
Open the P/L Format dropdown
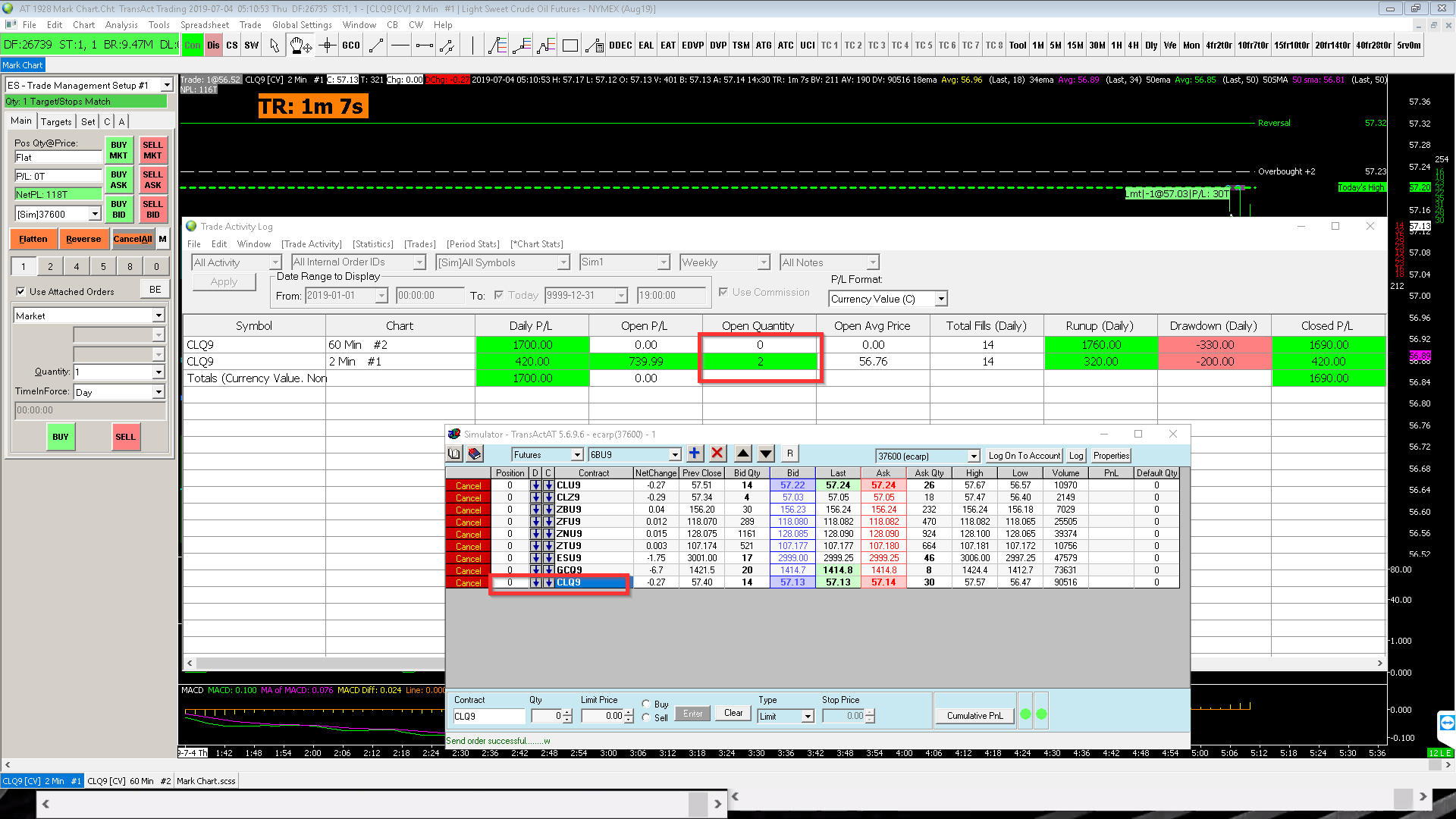click(941, 299)
